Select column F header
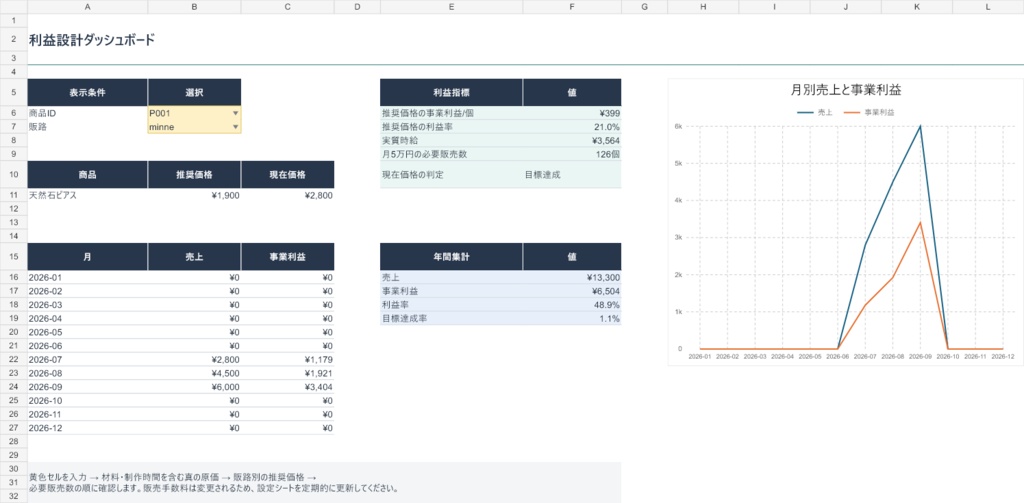The width and height of the screenshot is (1024, 503). (572, 7)
